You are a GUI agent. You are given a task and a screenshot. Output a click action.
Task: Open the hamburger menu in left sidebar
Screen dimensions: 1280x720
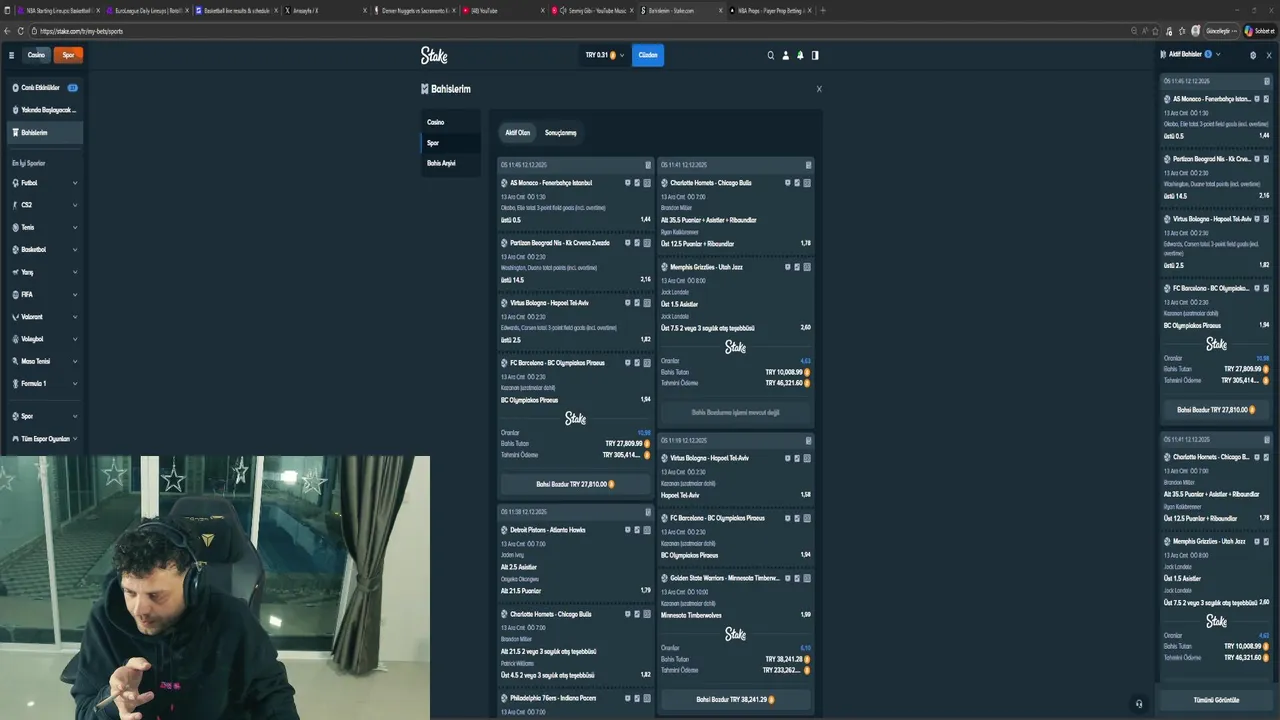click(x=12, y=55)
